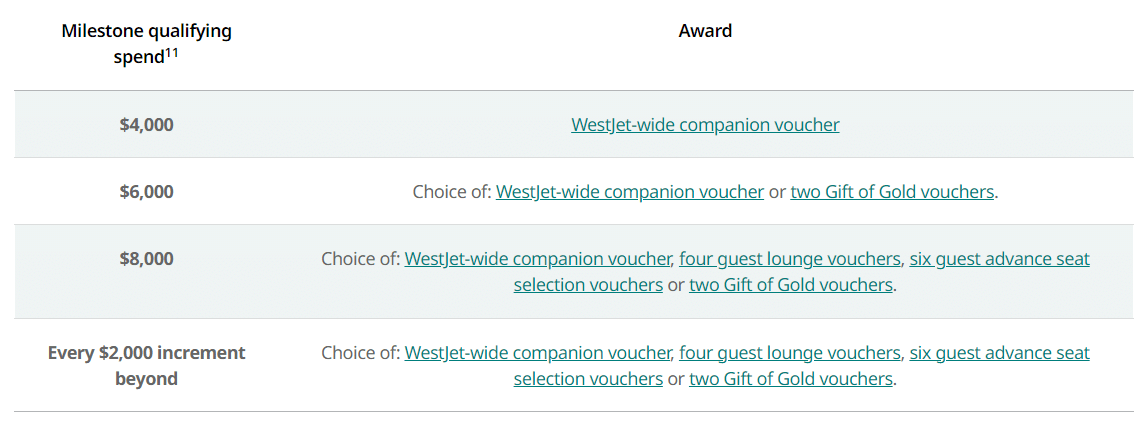Click the Choice of text in $8,000 row
The height and width of the screenshot is (430, 1145).
pos(360,259)
